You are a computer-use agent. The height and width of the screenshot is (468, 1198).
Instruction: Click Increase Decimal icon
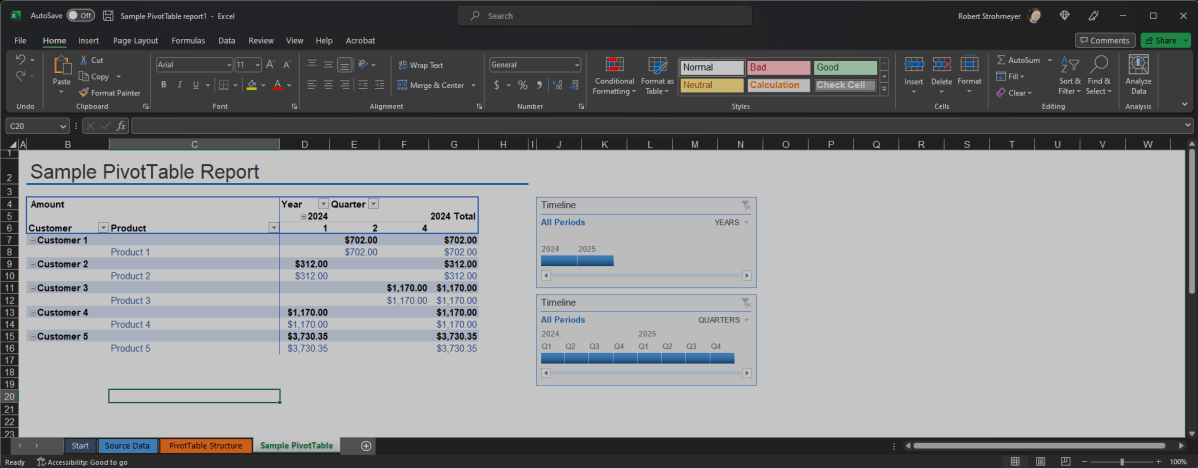pos(557,85)
